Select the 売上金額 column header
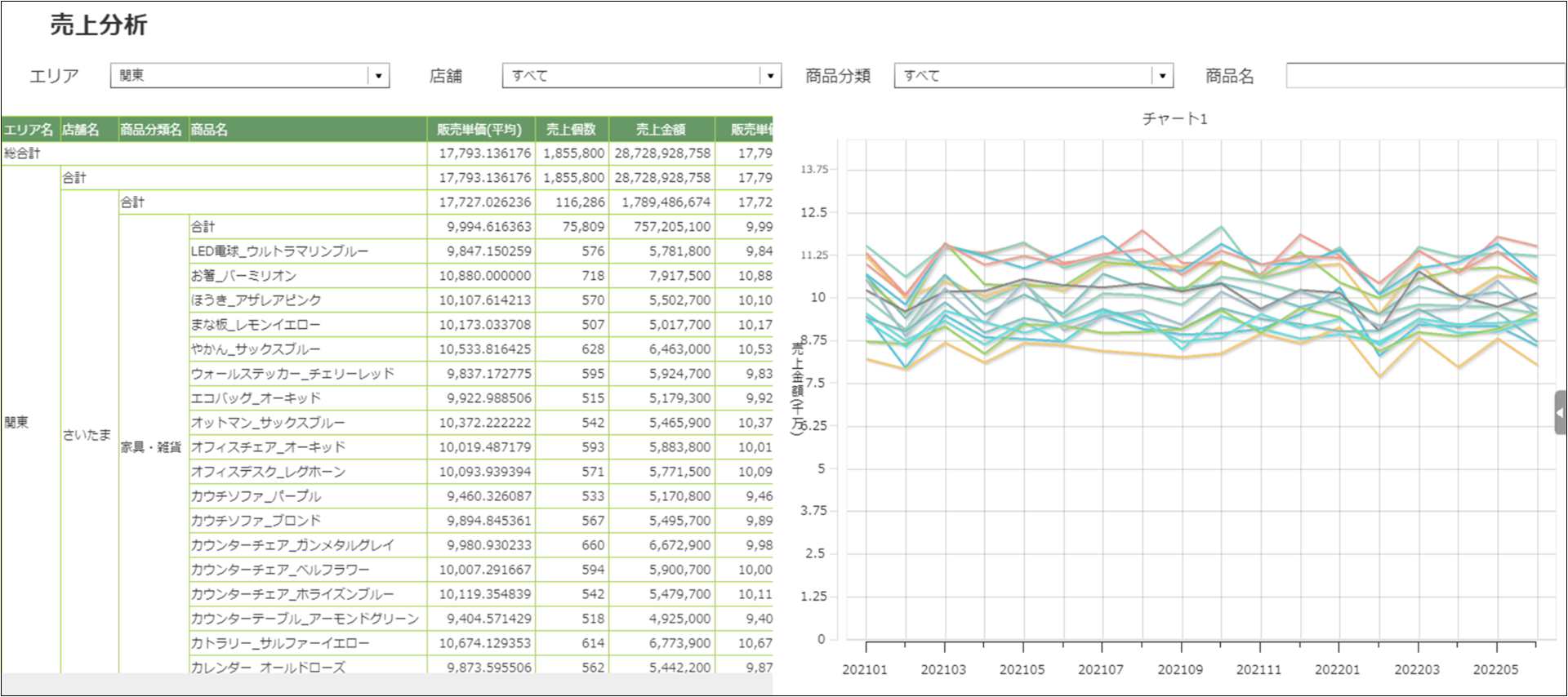The image size is (1568, 697). coord(661,130)
